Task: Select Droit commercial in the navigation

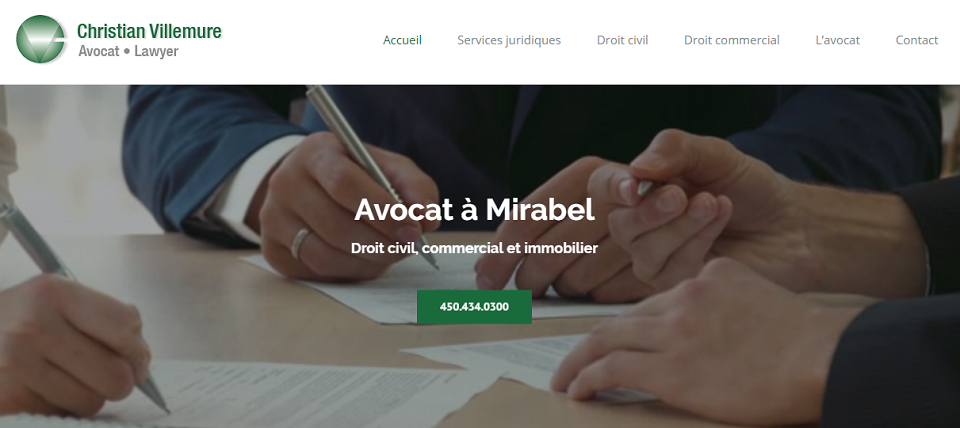Action: pos(732,40)
